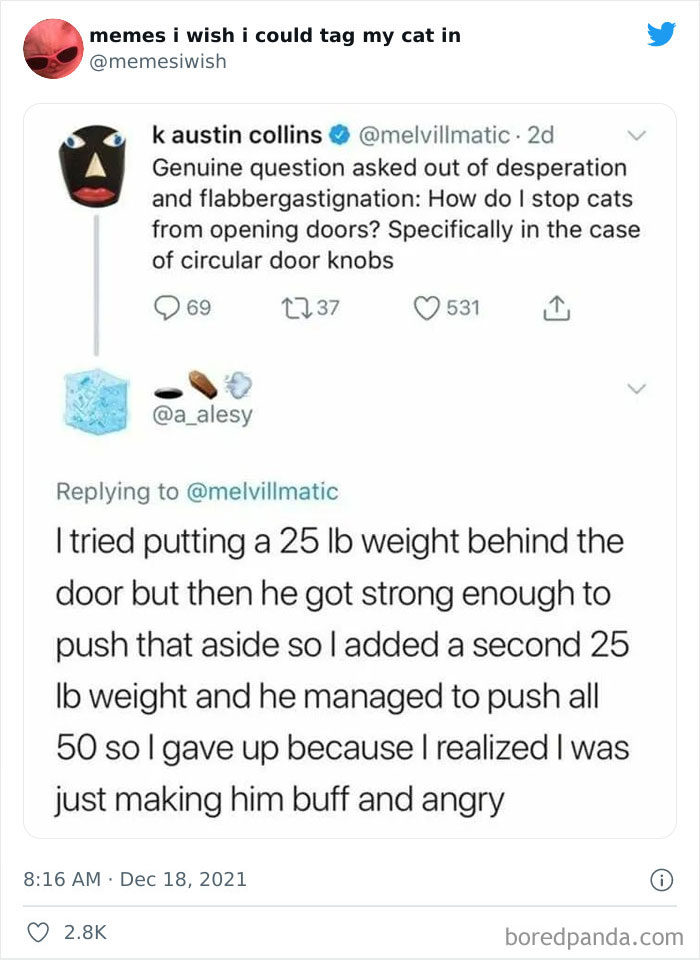Image resolution: width=700 pixels, height=960 pixels.
Task: Open the @a_alesy handle link
Action: point(202,416)
